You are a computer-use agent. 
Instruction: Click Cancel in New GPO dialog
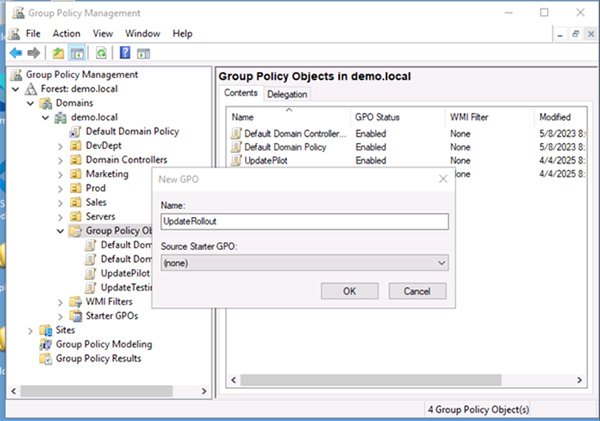pos(416,291)
